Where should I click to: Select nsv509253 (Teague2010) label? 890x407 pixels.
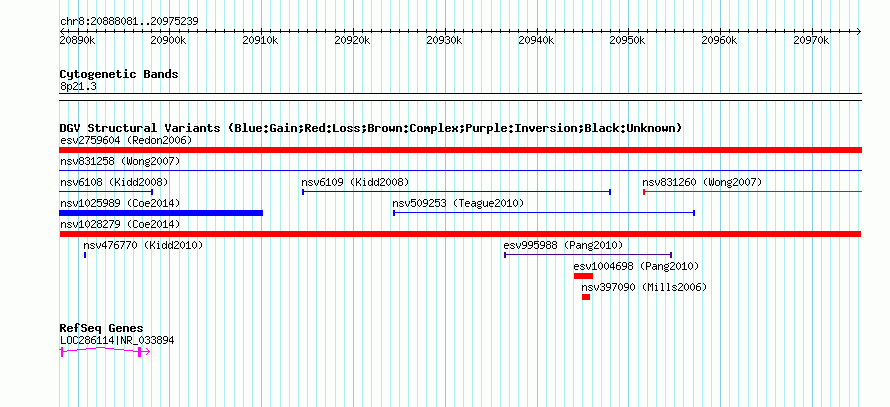(458, 203)
